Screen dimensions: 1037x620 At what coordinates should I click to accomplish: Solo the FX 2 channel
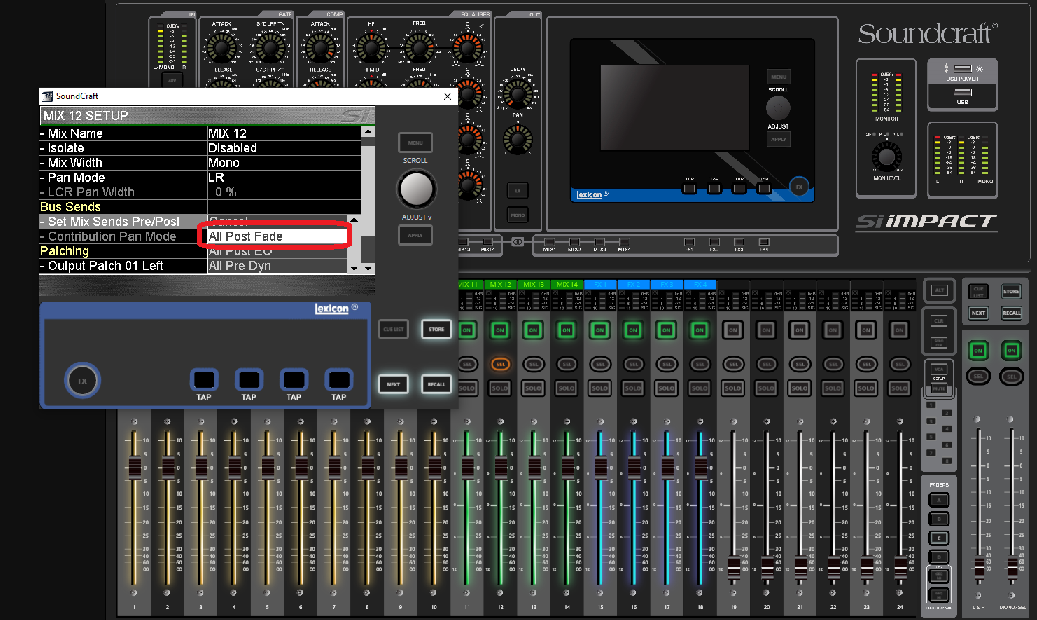633,388
